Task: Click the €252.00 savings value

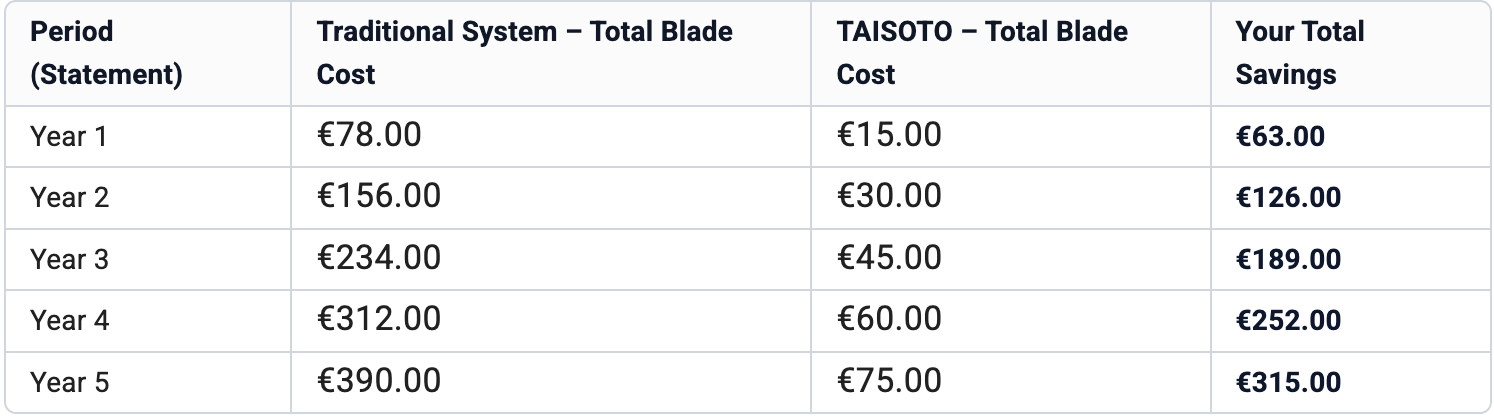Action: click(1288, 321)
